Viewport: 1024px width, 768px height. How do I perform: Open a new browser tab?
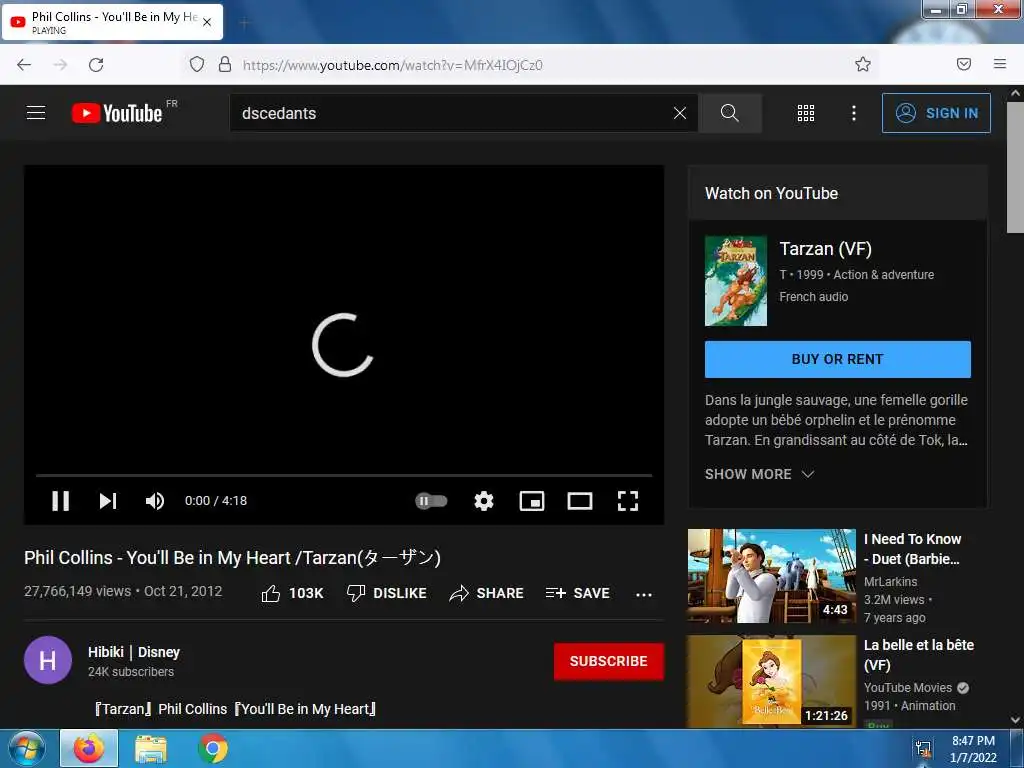point(244,24)
